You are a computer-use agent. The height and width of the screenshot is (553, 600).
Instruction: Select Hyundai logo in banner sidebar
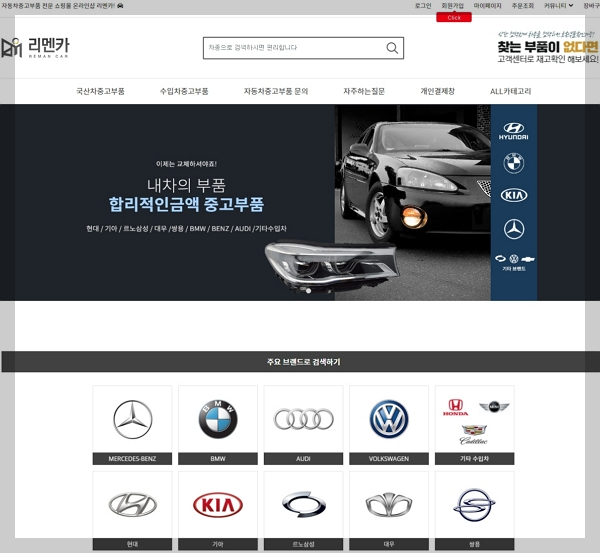pyautogui.click(x=514, y=131)
